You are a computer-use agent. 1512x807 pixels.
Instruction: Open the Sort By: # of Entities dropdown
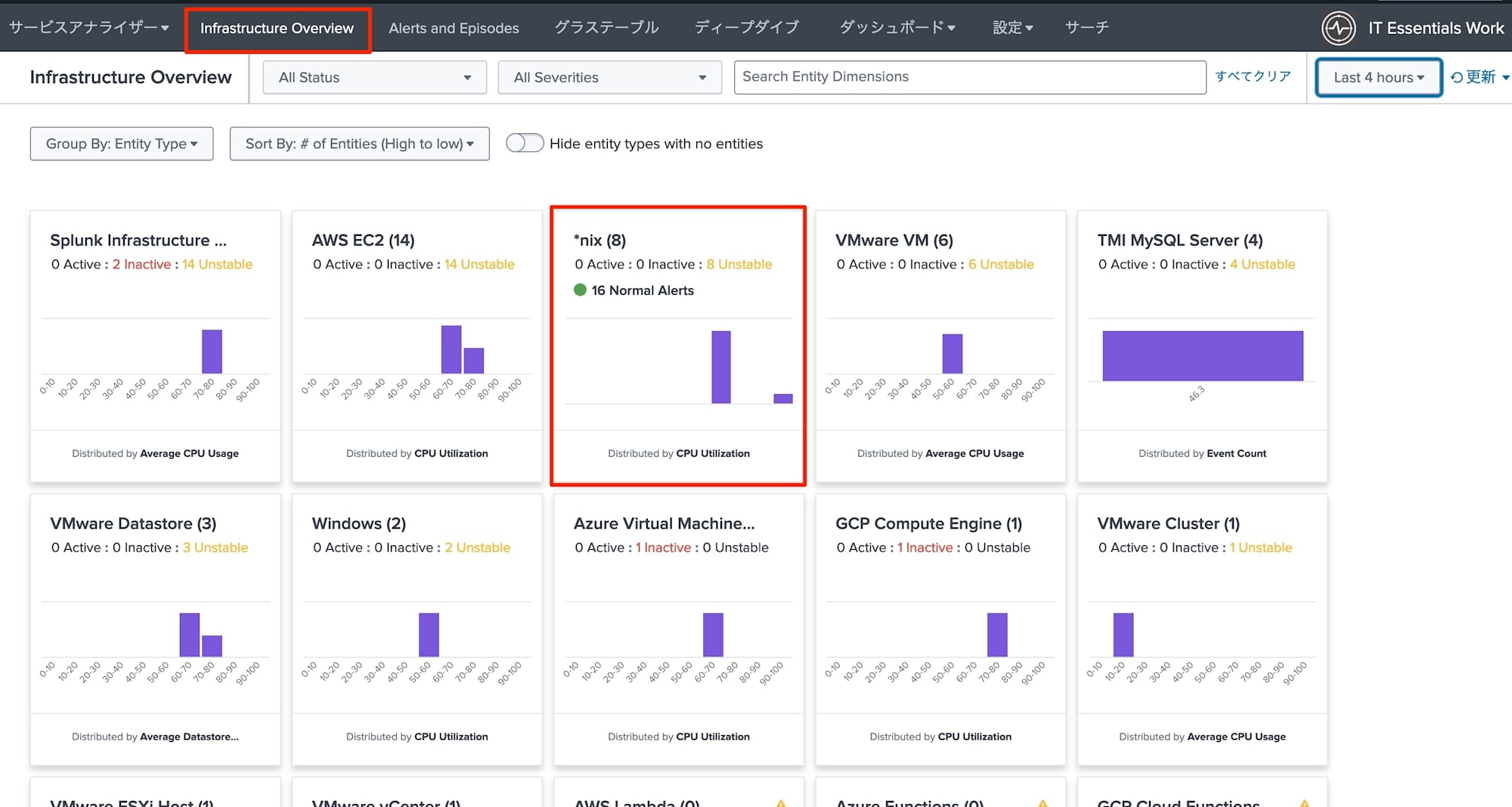[x=360, y=144]
